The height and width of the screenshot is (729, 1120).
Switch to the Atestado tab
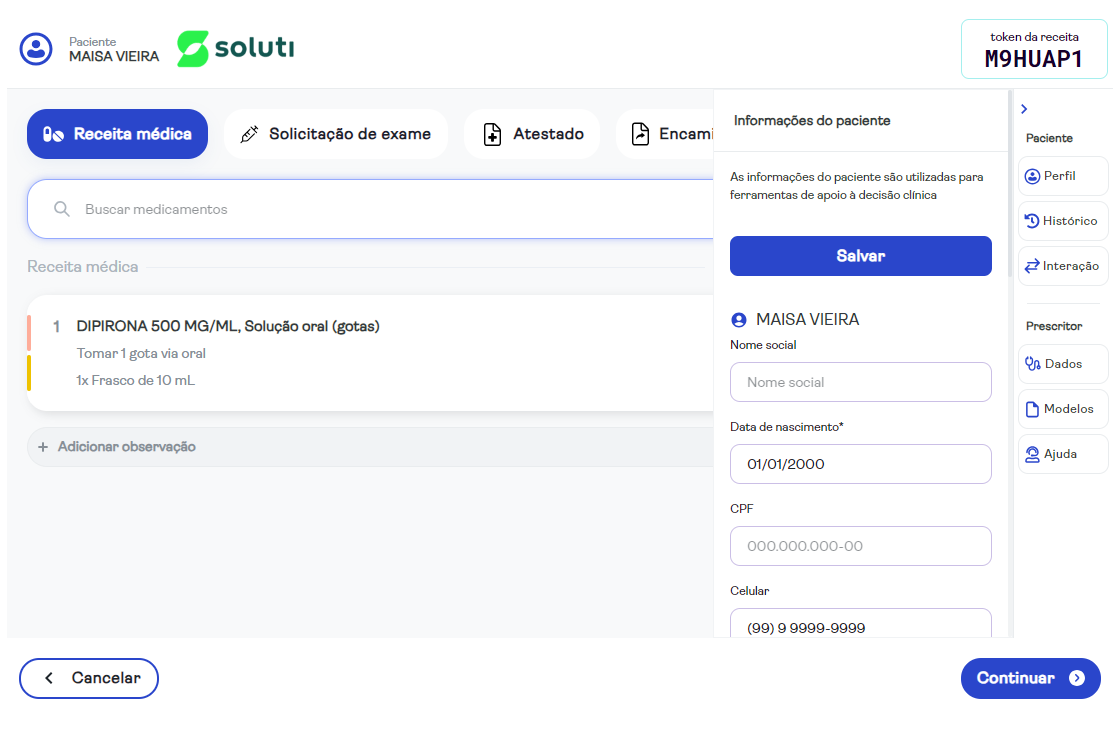[x=532, y=134]
